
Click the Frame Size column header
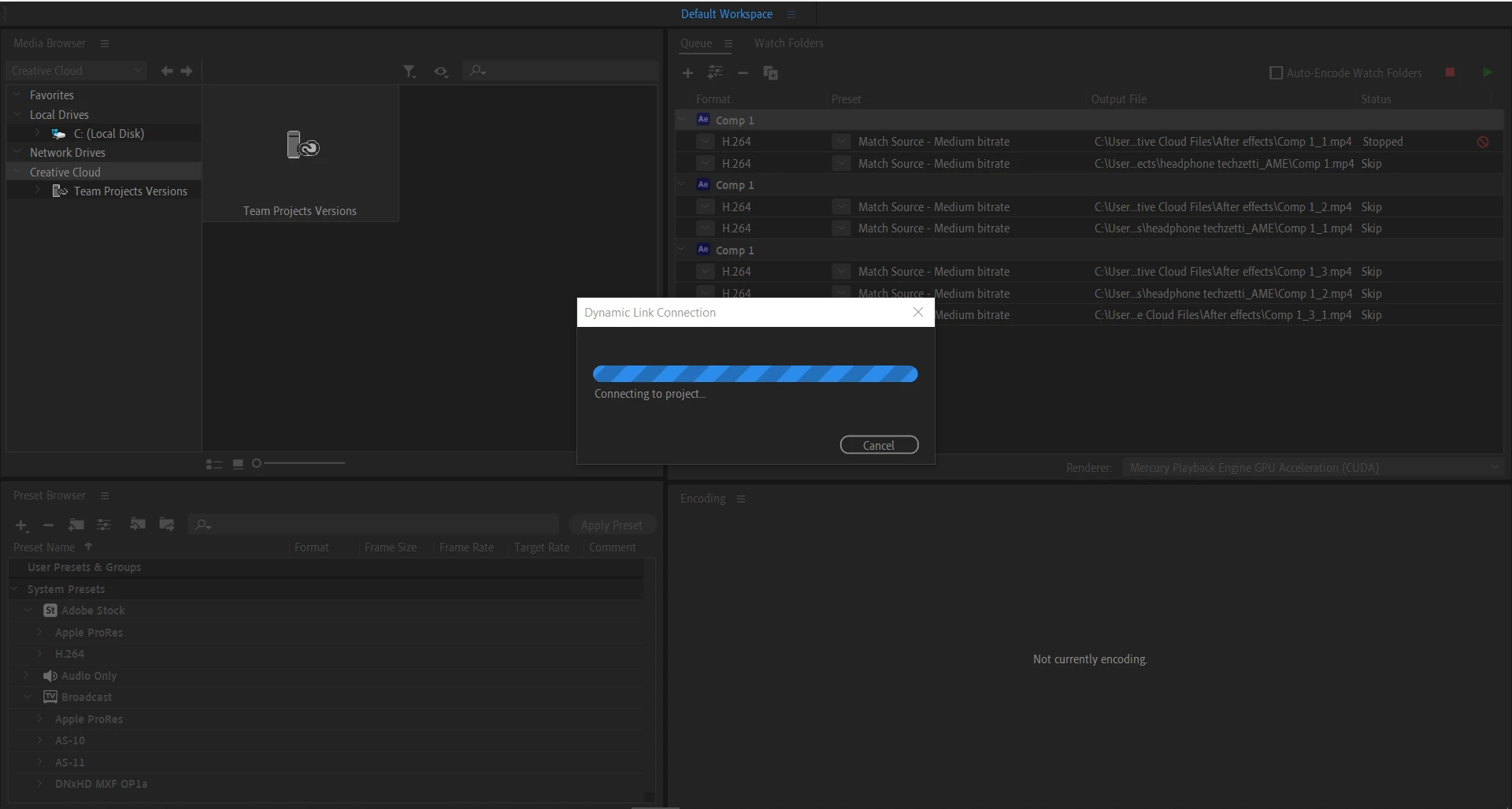point(391,547)
